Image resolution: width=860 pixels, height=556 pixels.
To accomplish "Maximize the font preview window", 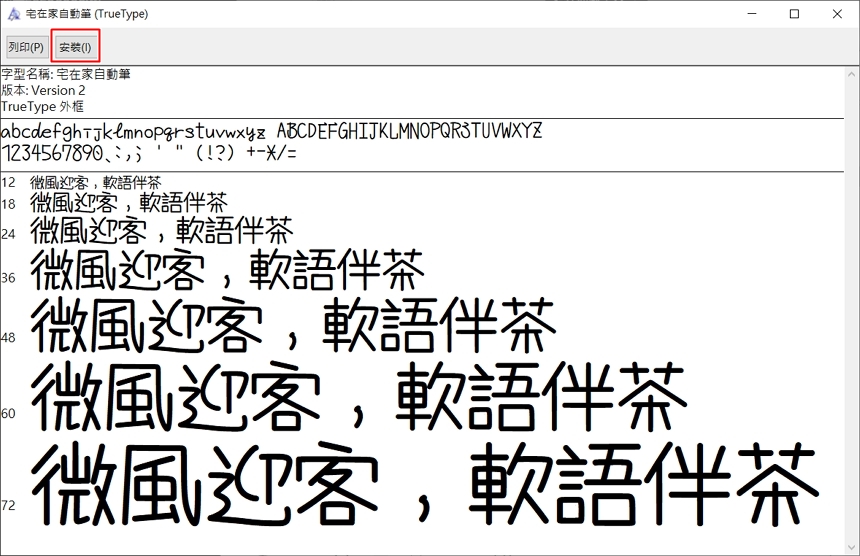I will click(x=794, y=14).
